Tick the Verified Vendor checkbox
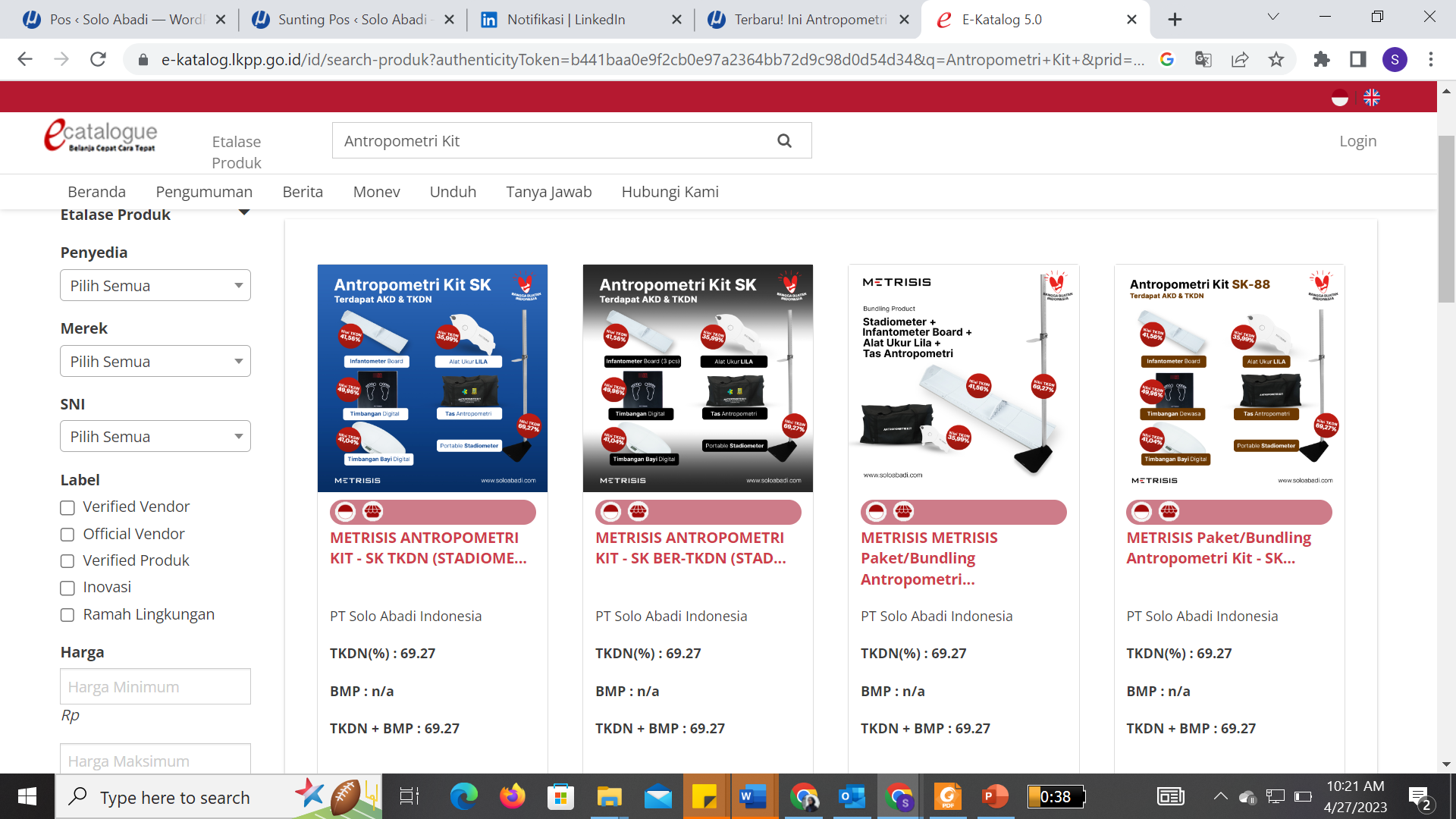This screenshot has height=819, width=1456. point(67,507)
